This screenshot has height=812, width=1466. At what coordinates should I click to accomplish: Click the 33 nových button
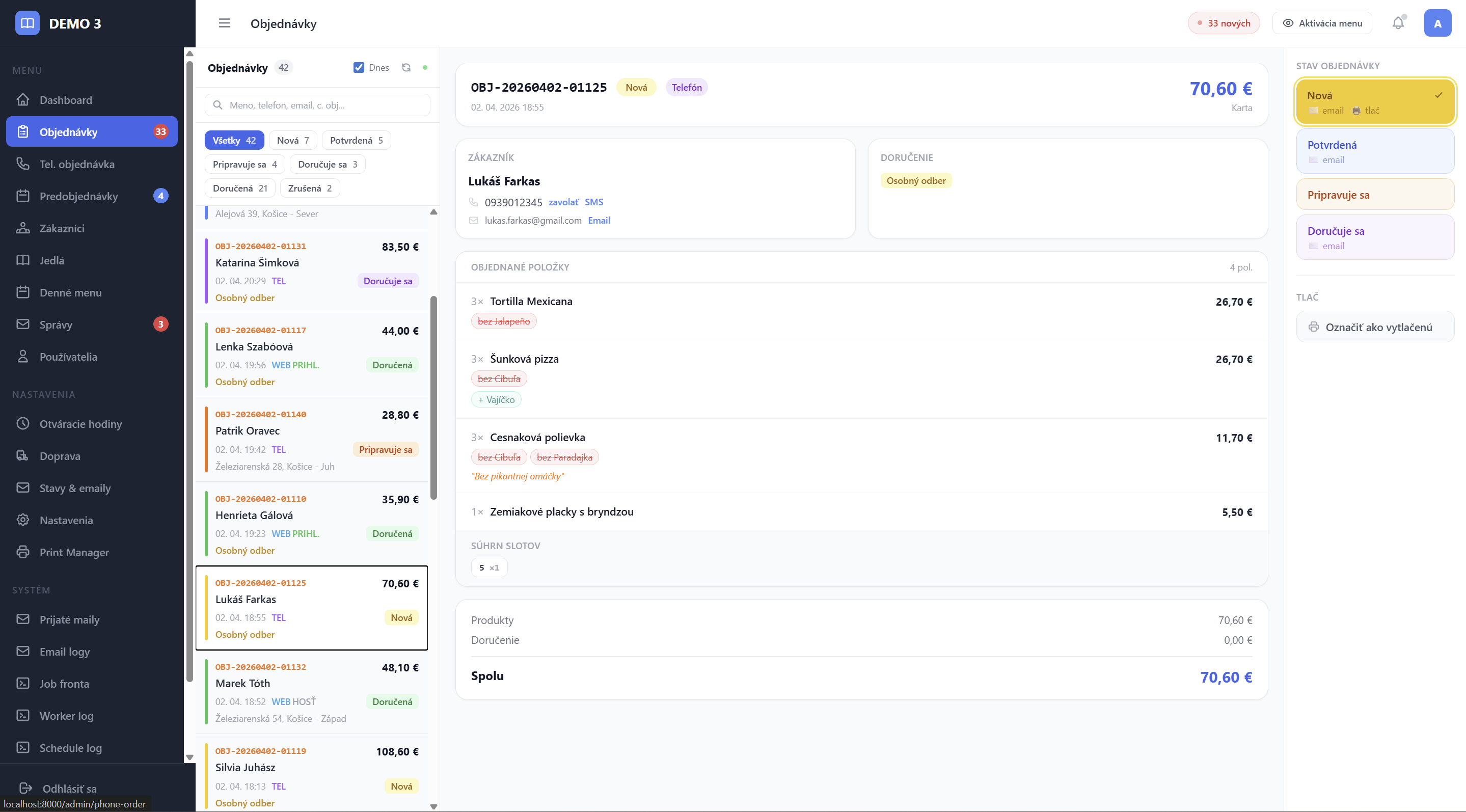pyautogui.click(x=1223, y=23)
